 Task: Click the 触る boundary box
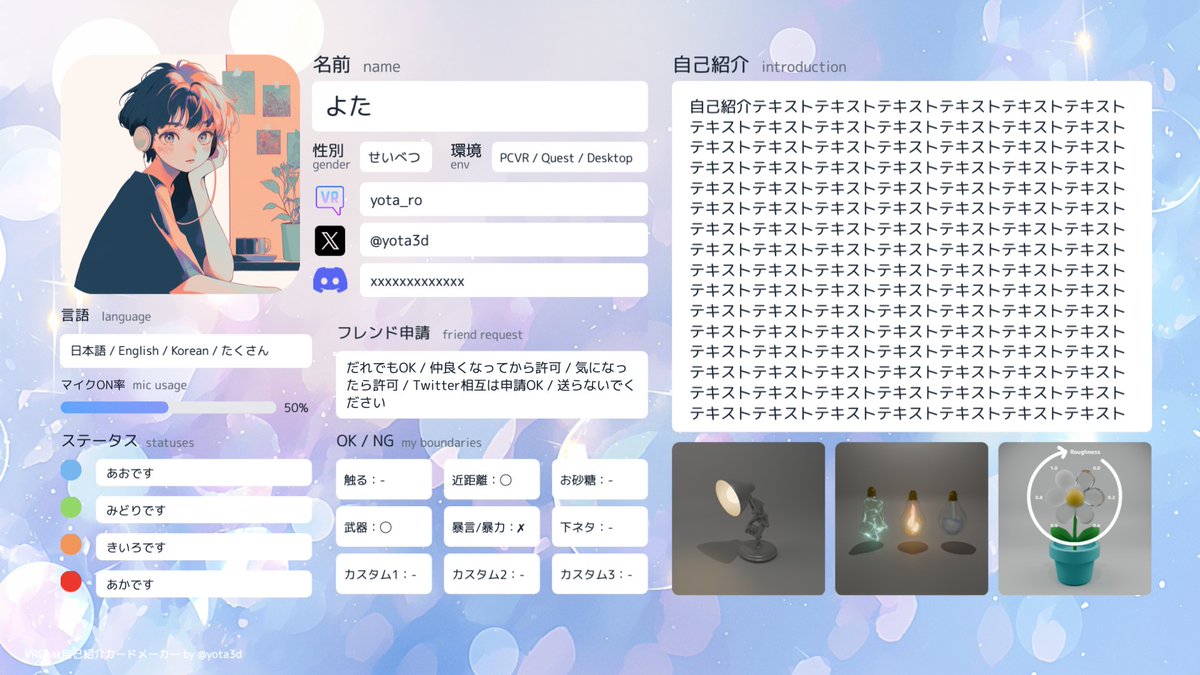(x=384, y=480)
